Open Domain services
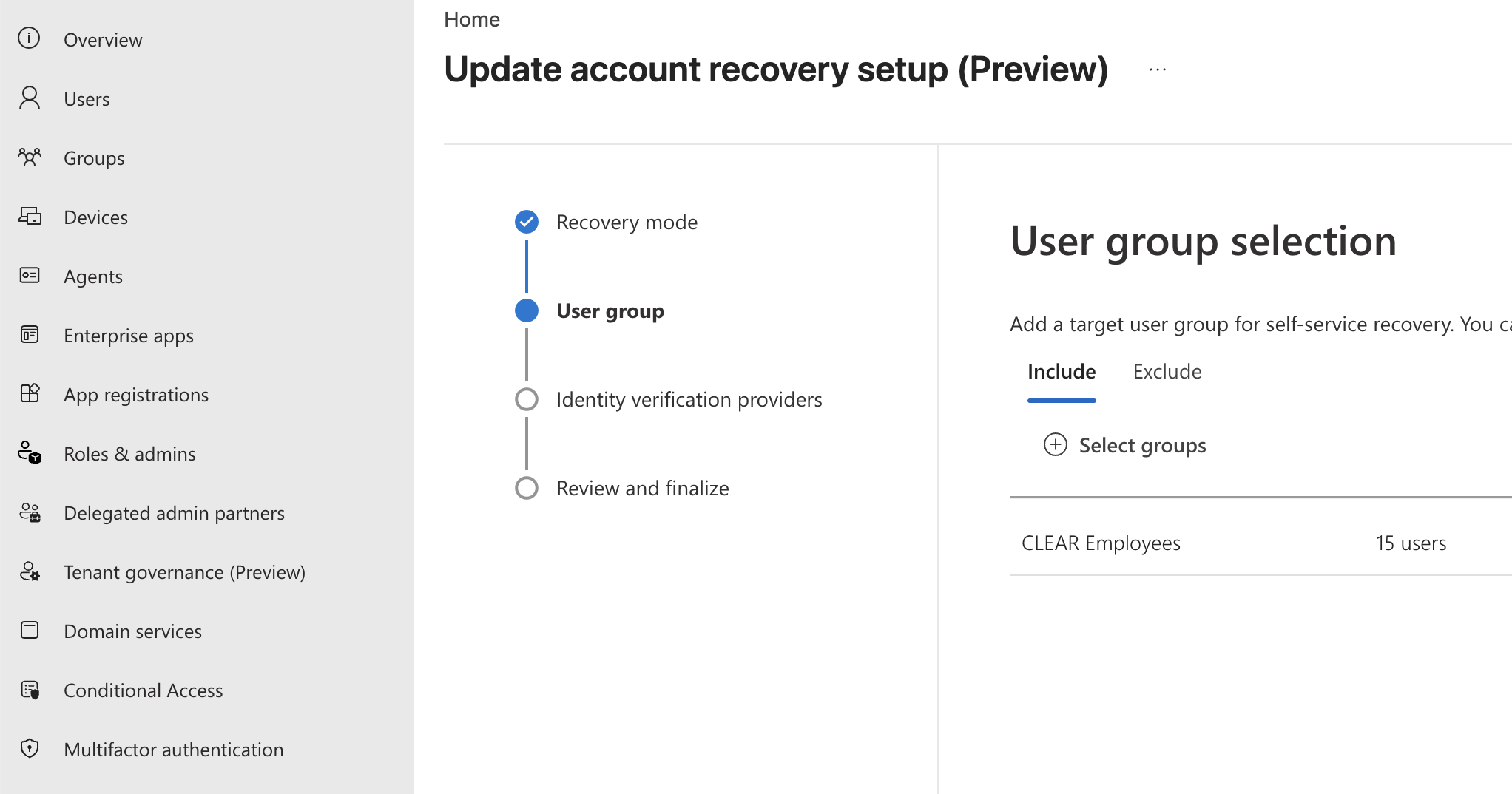This screenshot has width=1512, height=794. click(132, 631)
